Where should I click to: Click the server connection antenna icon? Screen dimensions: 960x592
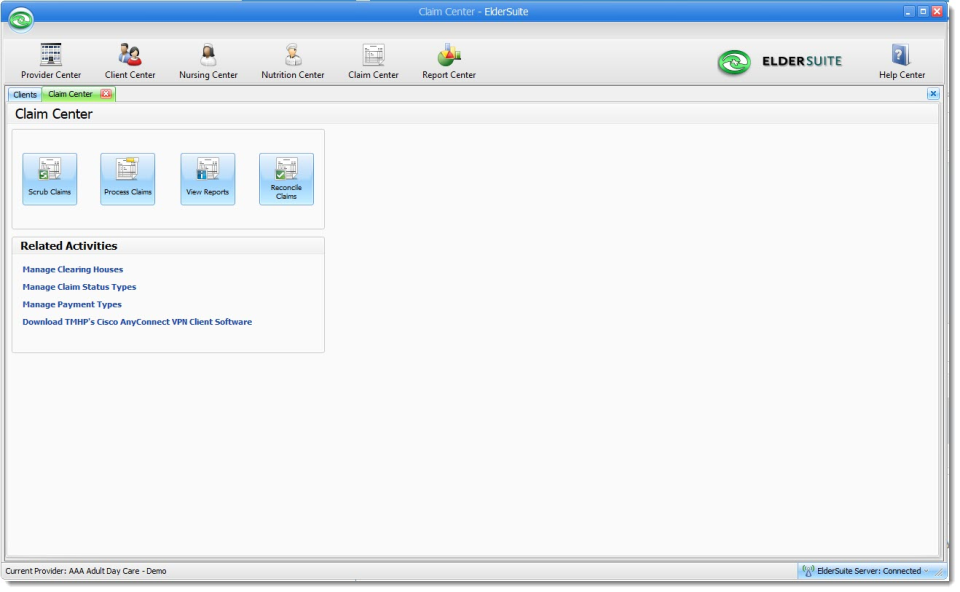(x=808, y=571)
